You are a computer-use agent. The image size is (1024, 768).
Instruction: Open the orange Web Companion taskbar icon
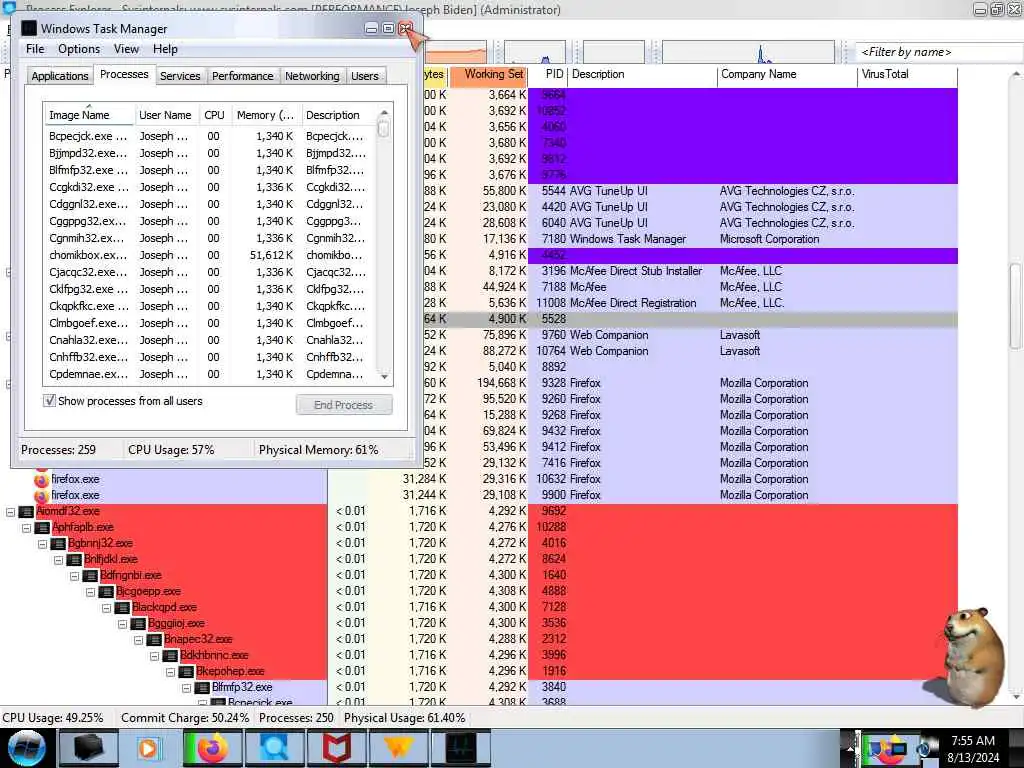tap(398, 748)
